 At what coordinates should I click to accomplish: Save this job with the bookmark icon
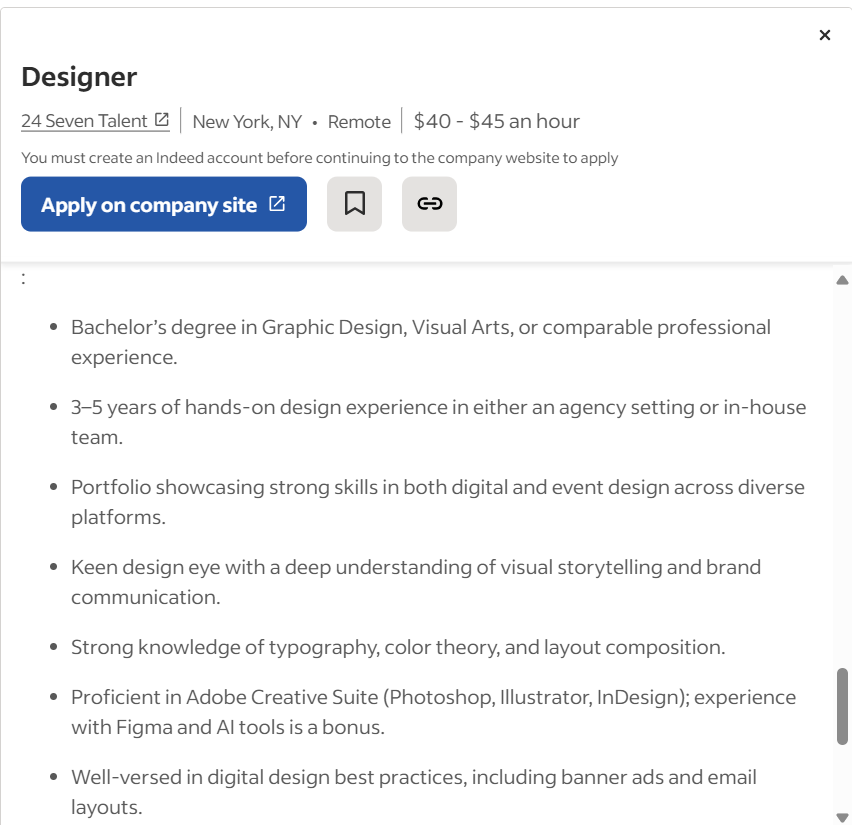click(354, 204)
